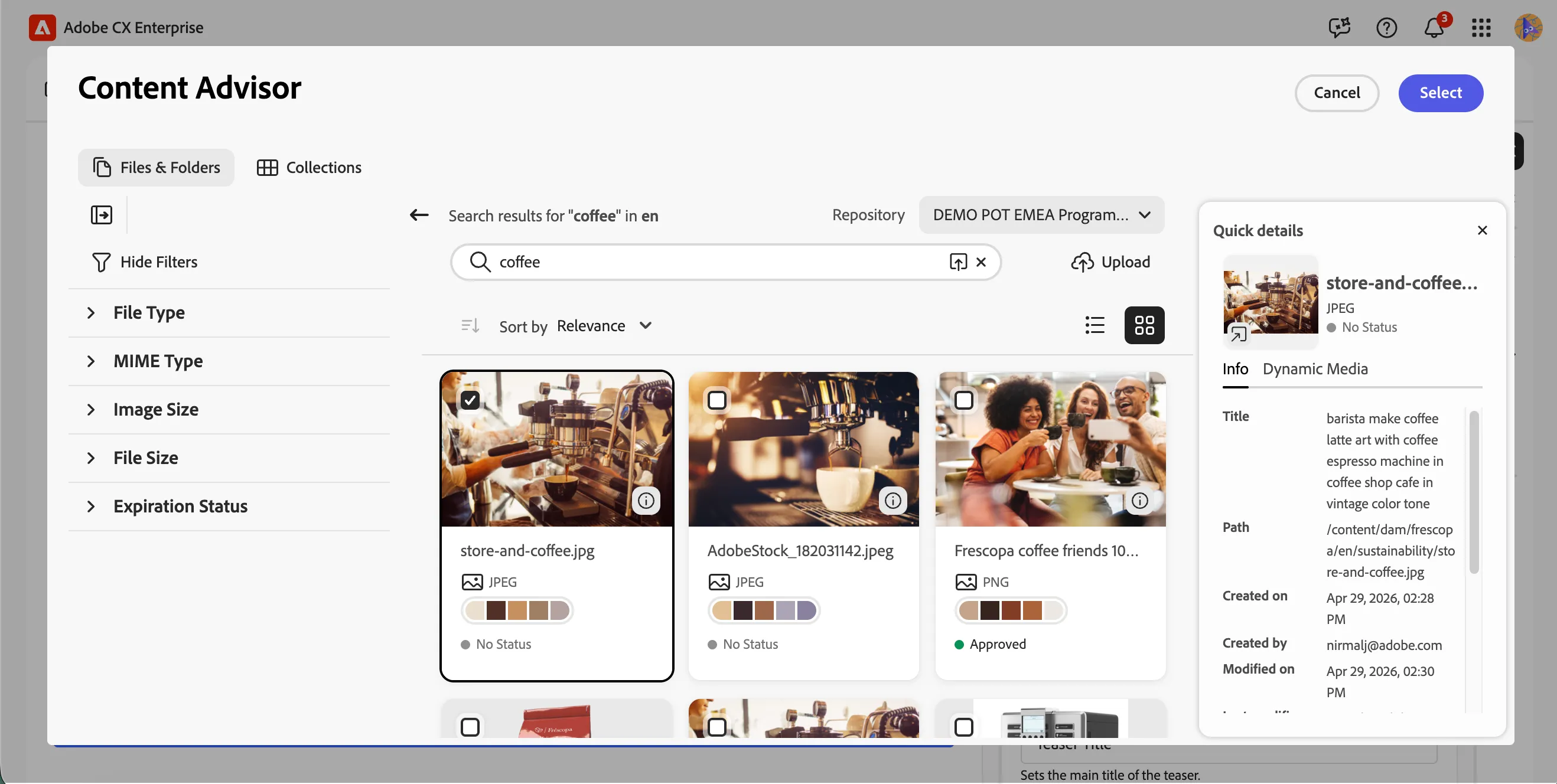The image size is (1557, 784).
Task: Click the Frescopa coffee friends color palette
Action: tap(1011, 610)
